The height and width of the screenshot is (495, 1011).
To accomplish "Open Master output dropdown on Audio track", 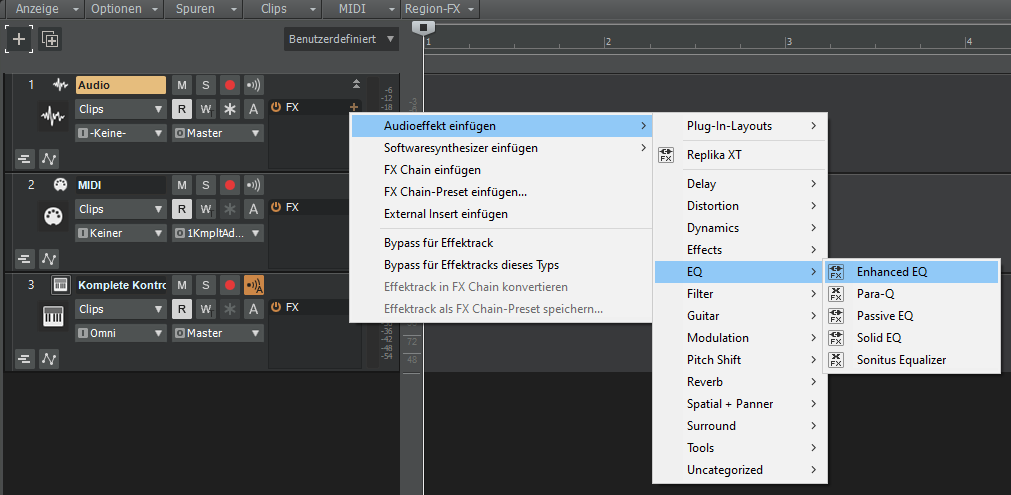I will pos(218,133).
